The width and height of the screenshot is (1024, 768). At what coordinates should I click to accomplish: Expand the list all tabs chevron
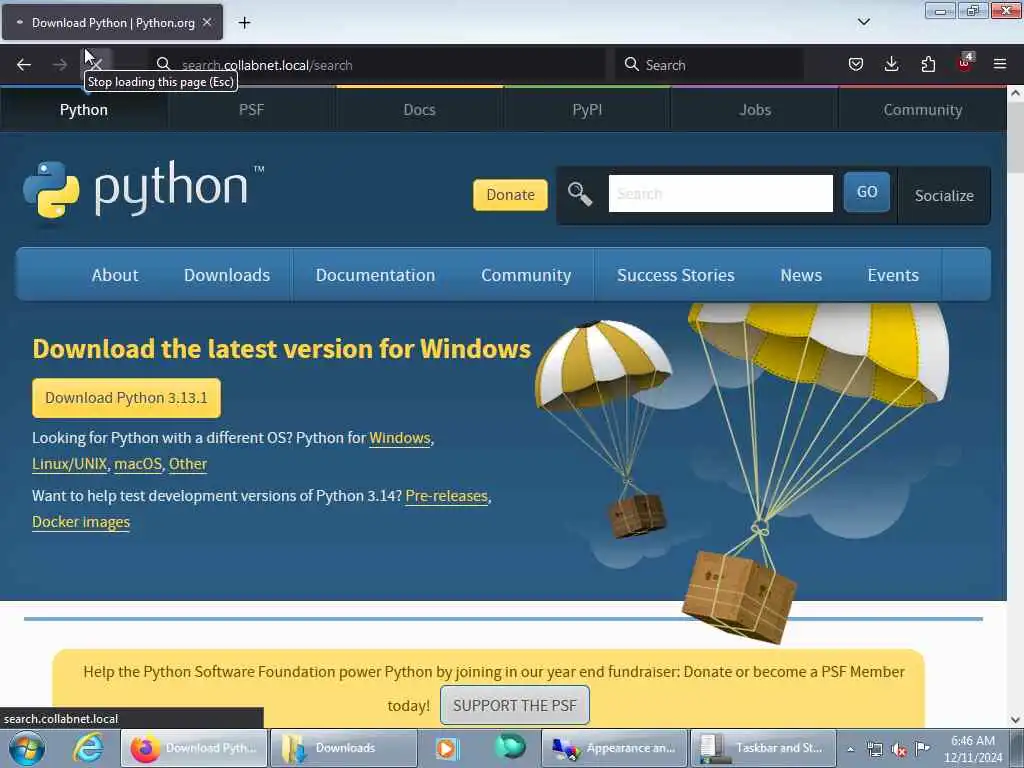pyautogui.click(x=863, y=22)
